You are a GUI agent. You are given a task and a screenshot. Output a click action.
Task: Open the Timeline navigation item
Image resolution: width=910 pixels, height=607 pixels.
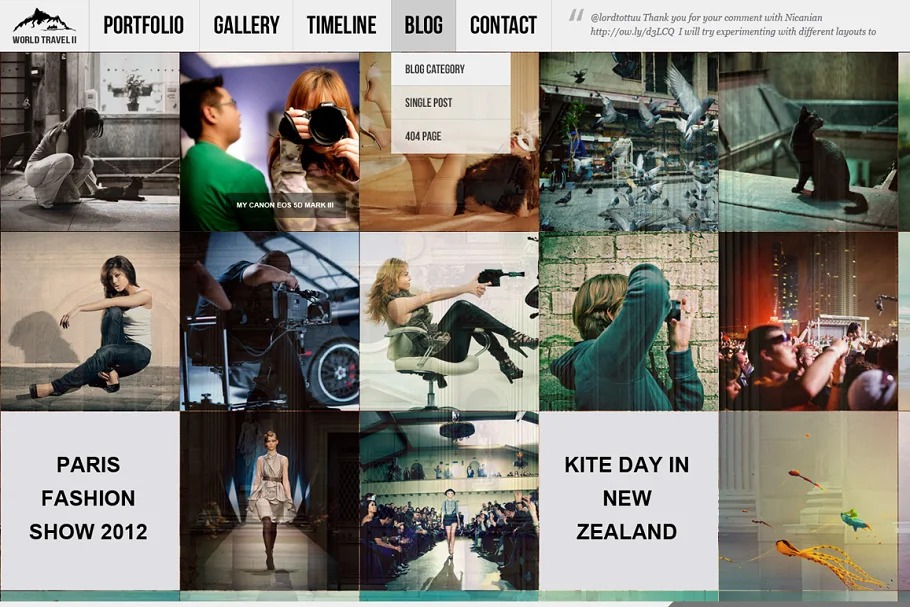(342, 26)
